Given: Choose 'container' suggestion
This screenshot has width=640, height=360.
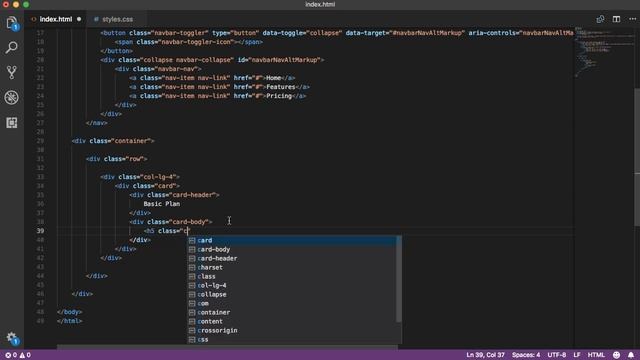Looking at the screenshot, I should (x=291, y=312).
